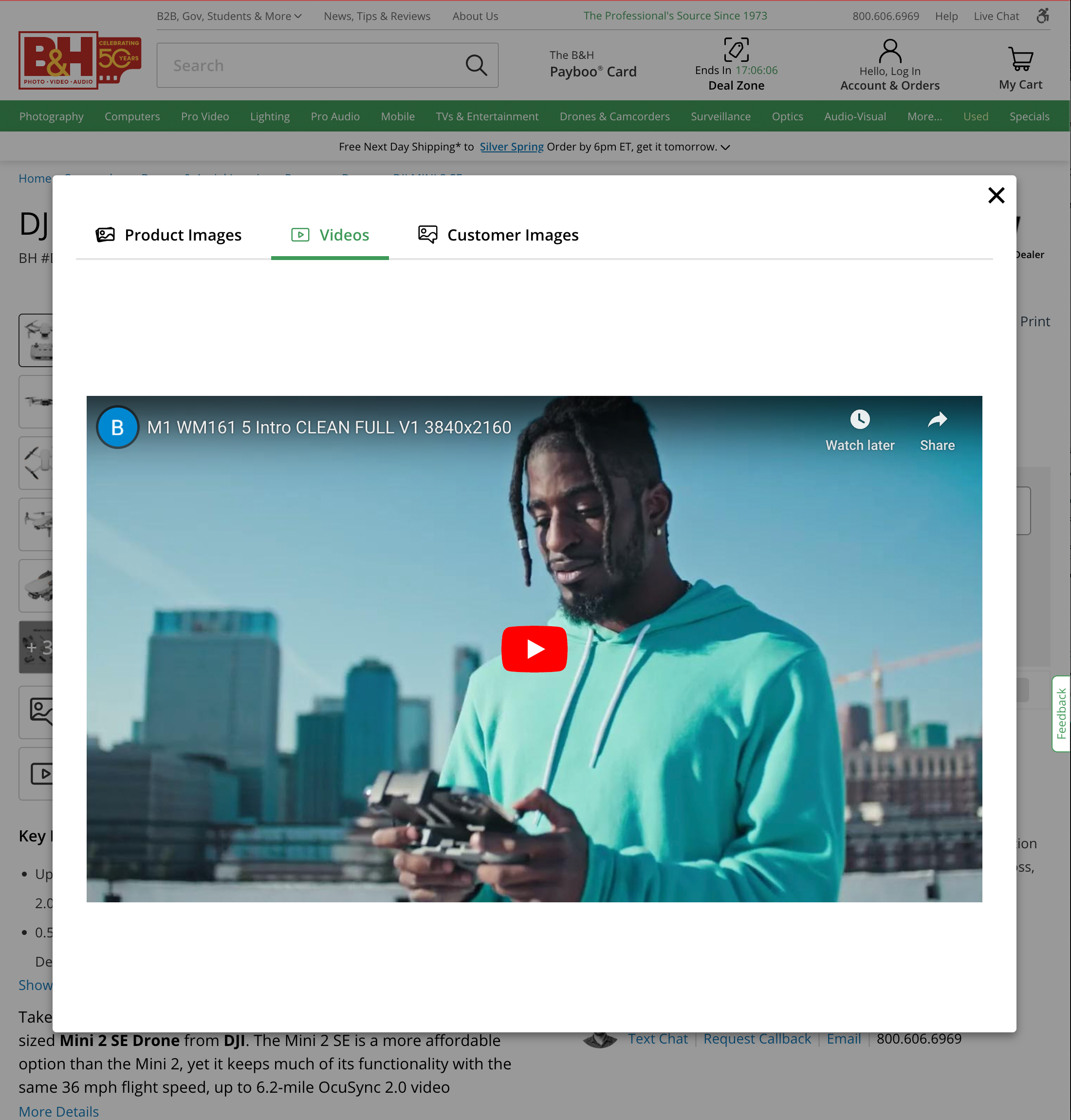Open the Photography menu
This screenshot has width=1071, height=1120.
pyautogui.click(x=52, y=116)
